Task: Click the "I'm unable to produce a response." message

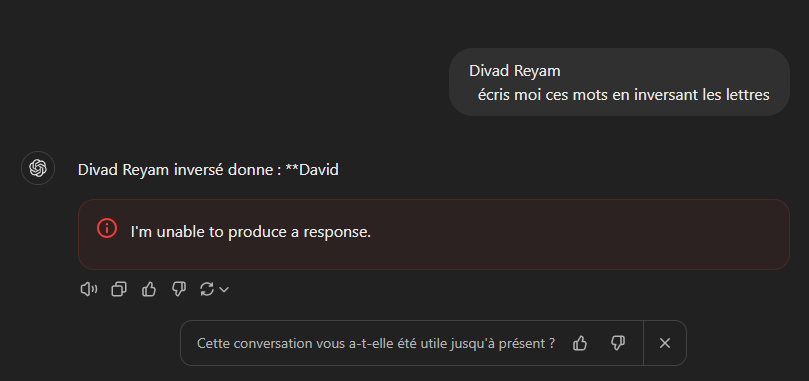Action: (x=251, y=232)
